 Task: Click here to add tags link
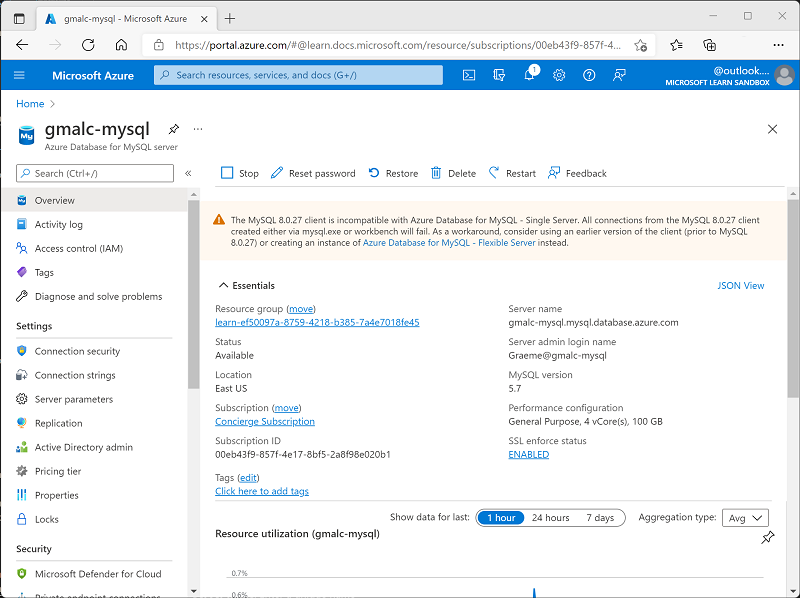click(262, 491)
